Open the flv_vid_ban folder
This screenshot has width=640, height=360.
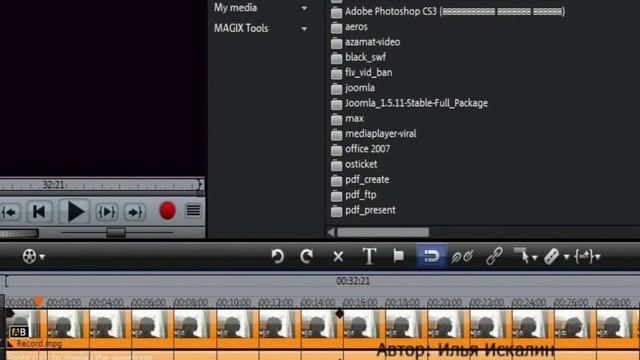point(362,73)
